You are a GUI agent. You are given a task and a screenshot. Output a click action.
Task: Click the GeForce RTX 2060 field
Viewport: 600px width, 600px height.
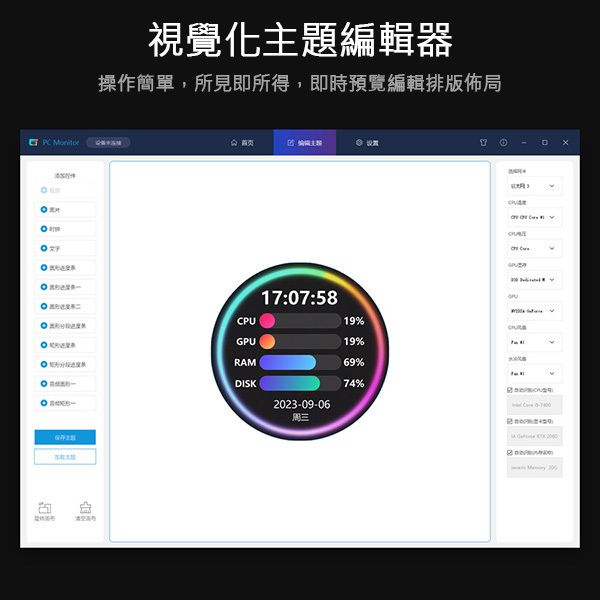click(535, 436)
